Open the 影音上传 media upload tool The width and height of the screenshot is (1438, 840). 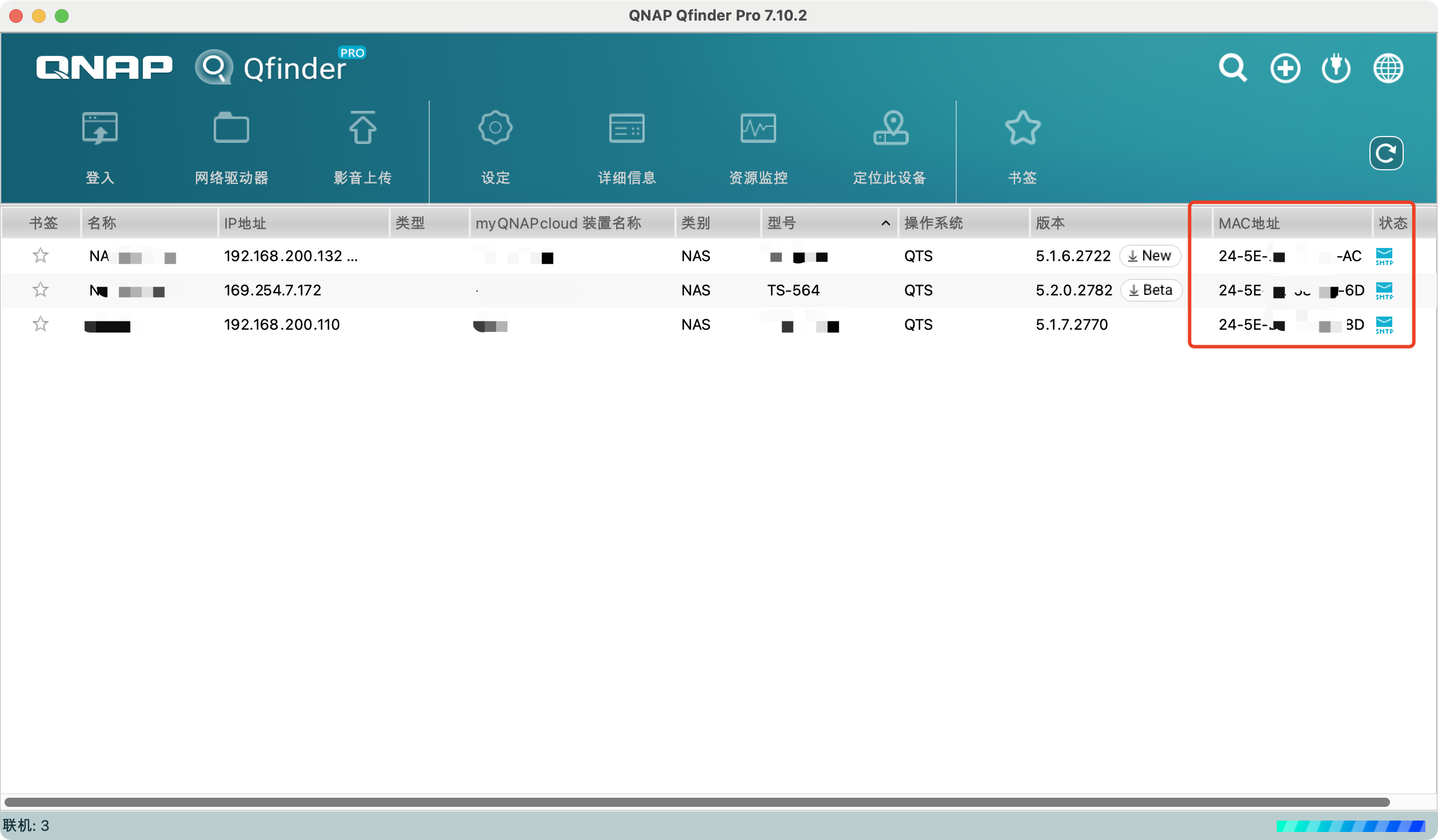click(x=363, y=149)
